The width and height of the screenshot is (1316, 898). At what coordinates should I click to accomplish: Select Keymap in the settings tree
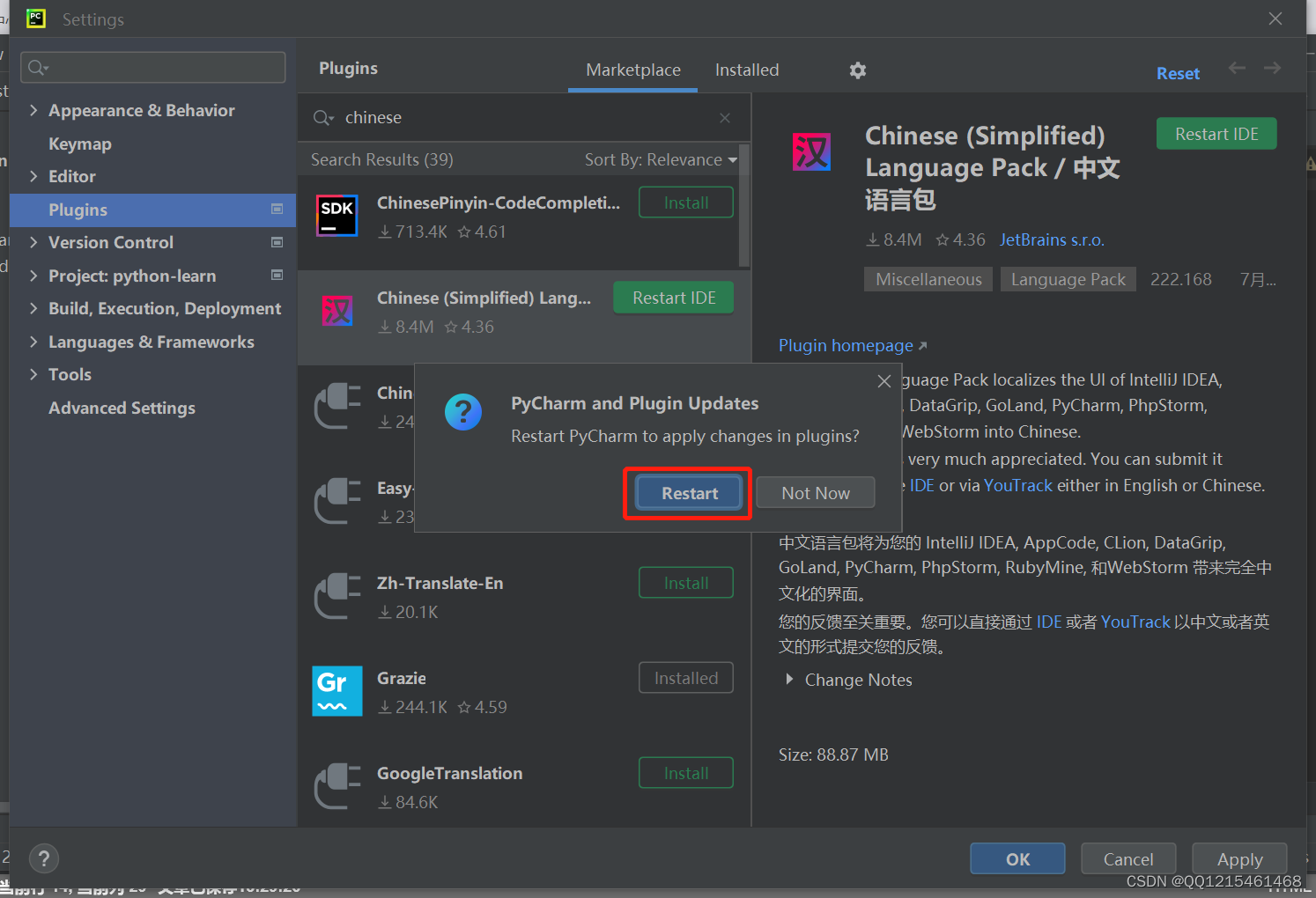pyautogui.click(x=80, y=144)
